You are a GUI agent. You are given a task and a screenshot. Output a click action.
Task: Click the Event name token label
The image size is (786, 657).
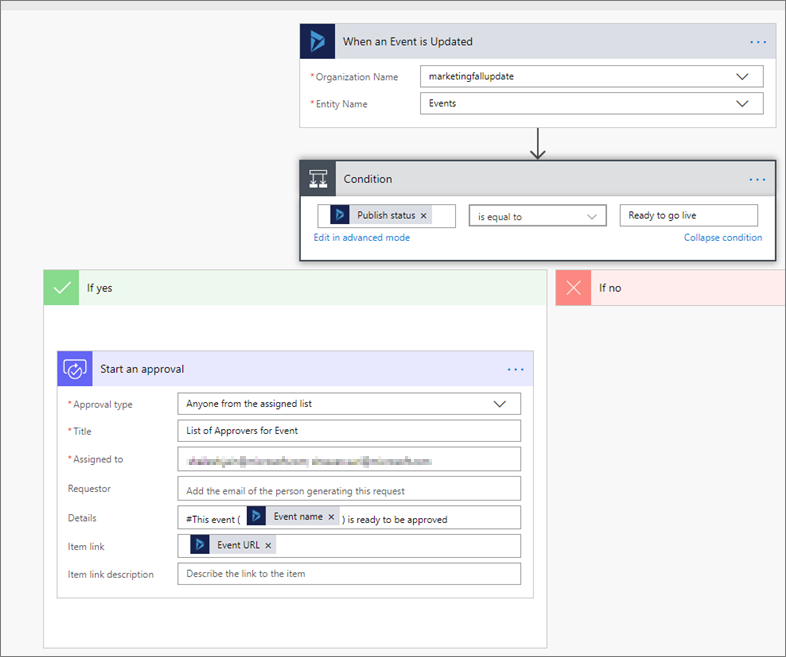(298, 517)
